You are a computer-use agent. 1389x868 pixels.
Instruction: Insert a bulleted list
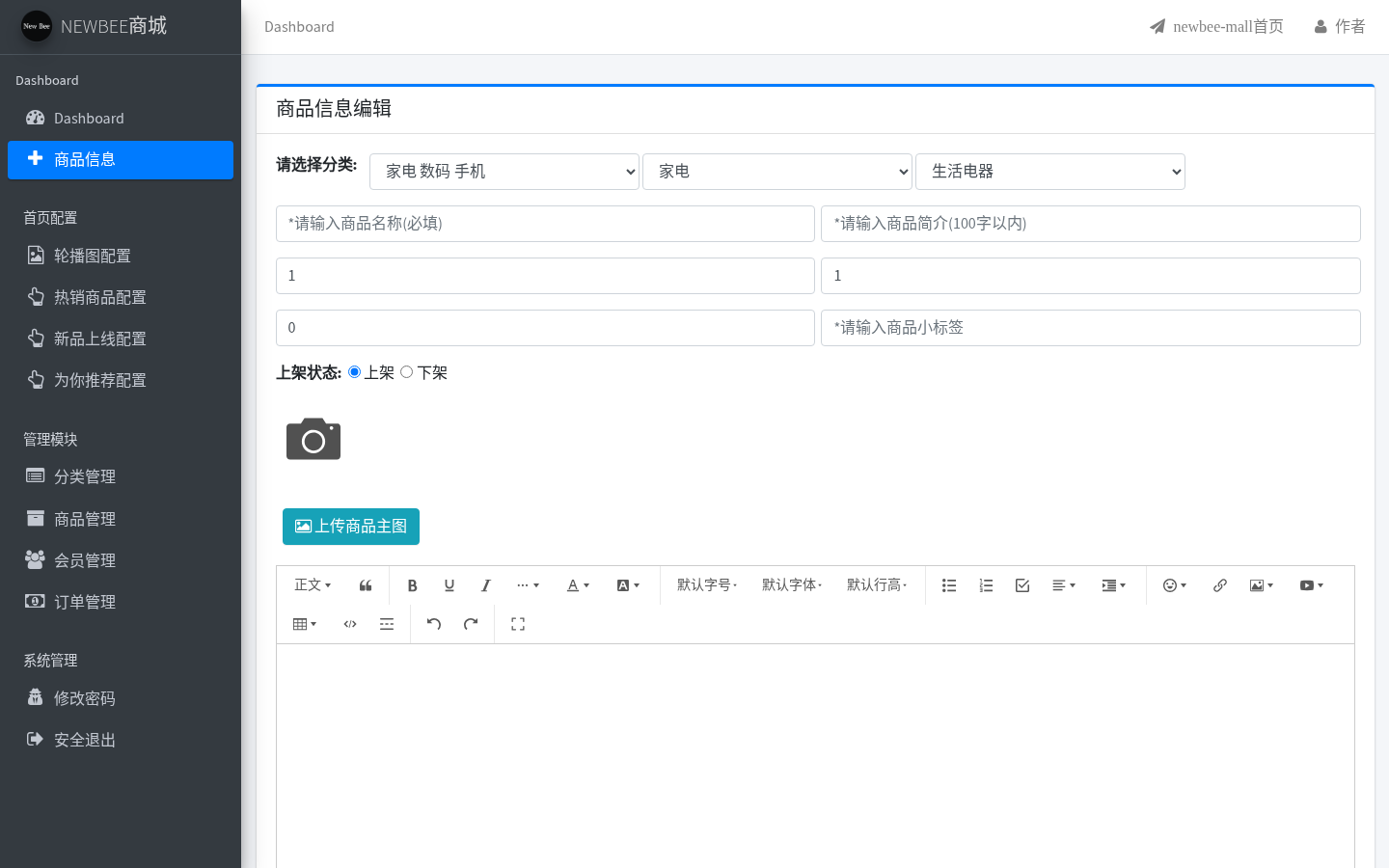[x=949, y=585]
